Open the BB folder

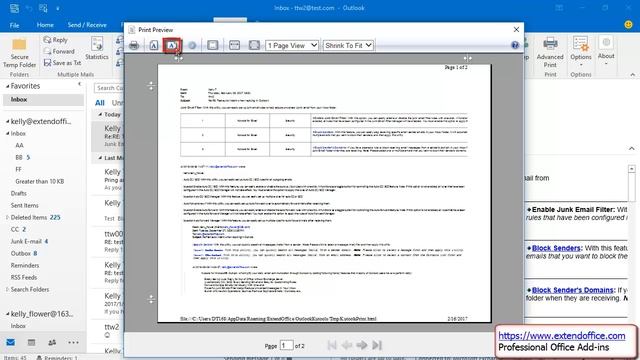(x=19, y=157)
